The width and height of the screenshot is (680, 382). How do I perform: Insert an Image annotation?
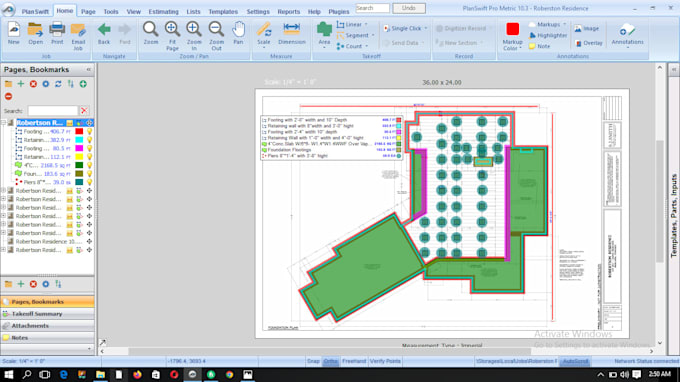[x=586, y=29]
